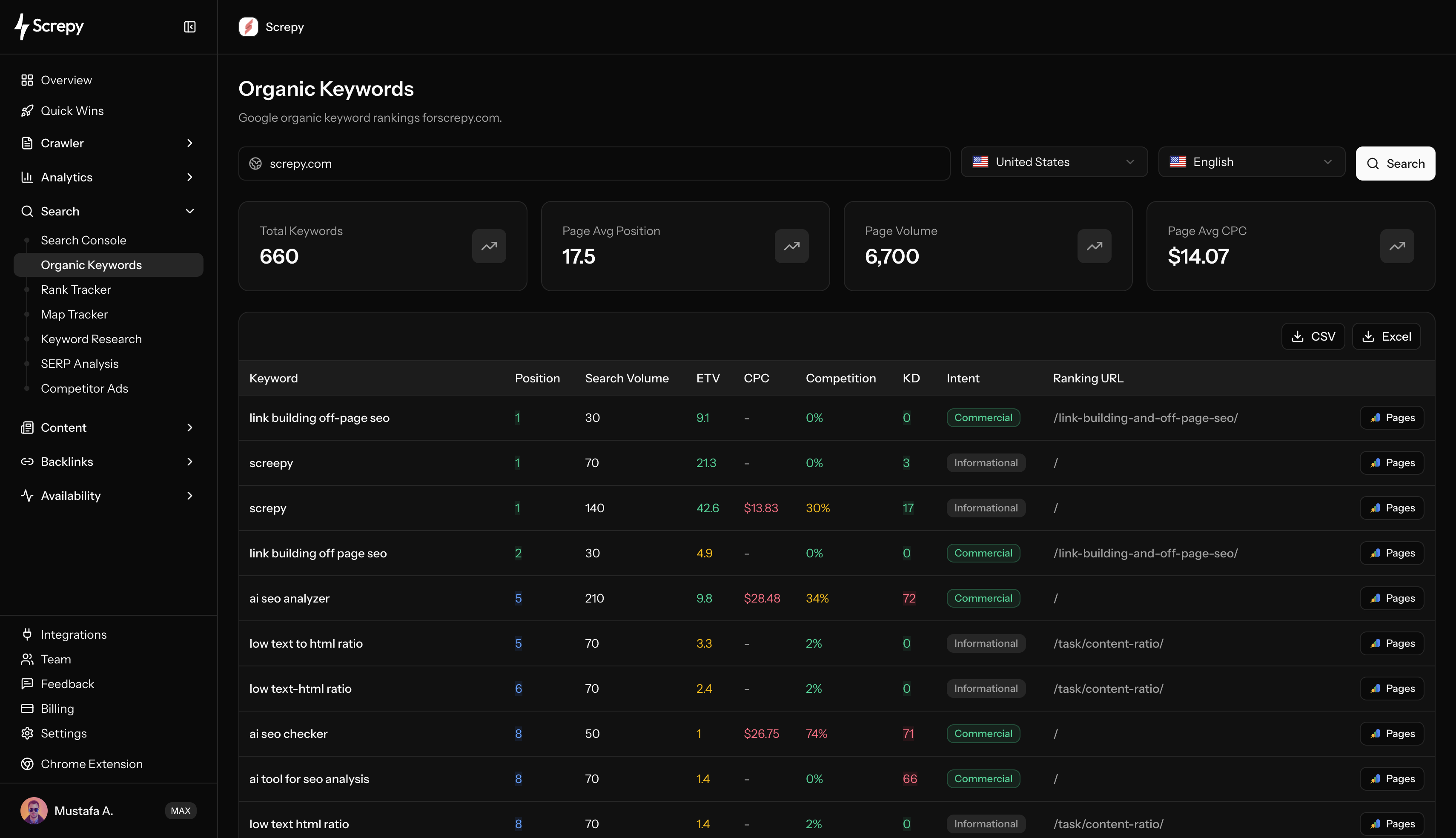Open SERP Analysis submenu item
Screen dimensions: 1456x838
(x=79, y=364)
